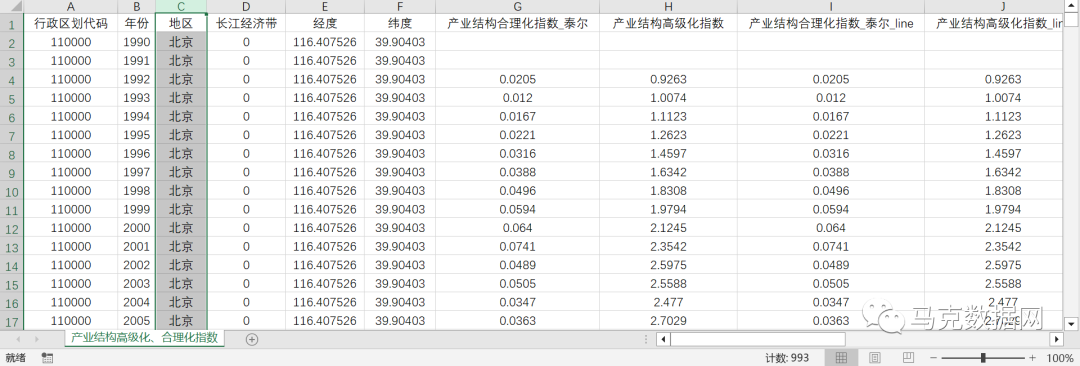Screen dimensions: 1080x366
Task: Select cell 2.7029 in column H
Action: click(x=668, y=321)
